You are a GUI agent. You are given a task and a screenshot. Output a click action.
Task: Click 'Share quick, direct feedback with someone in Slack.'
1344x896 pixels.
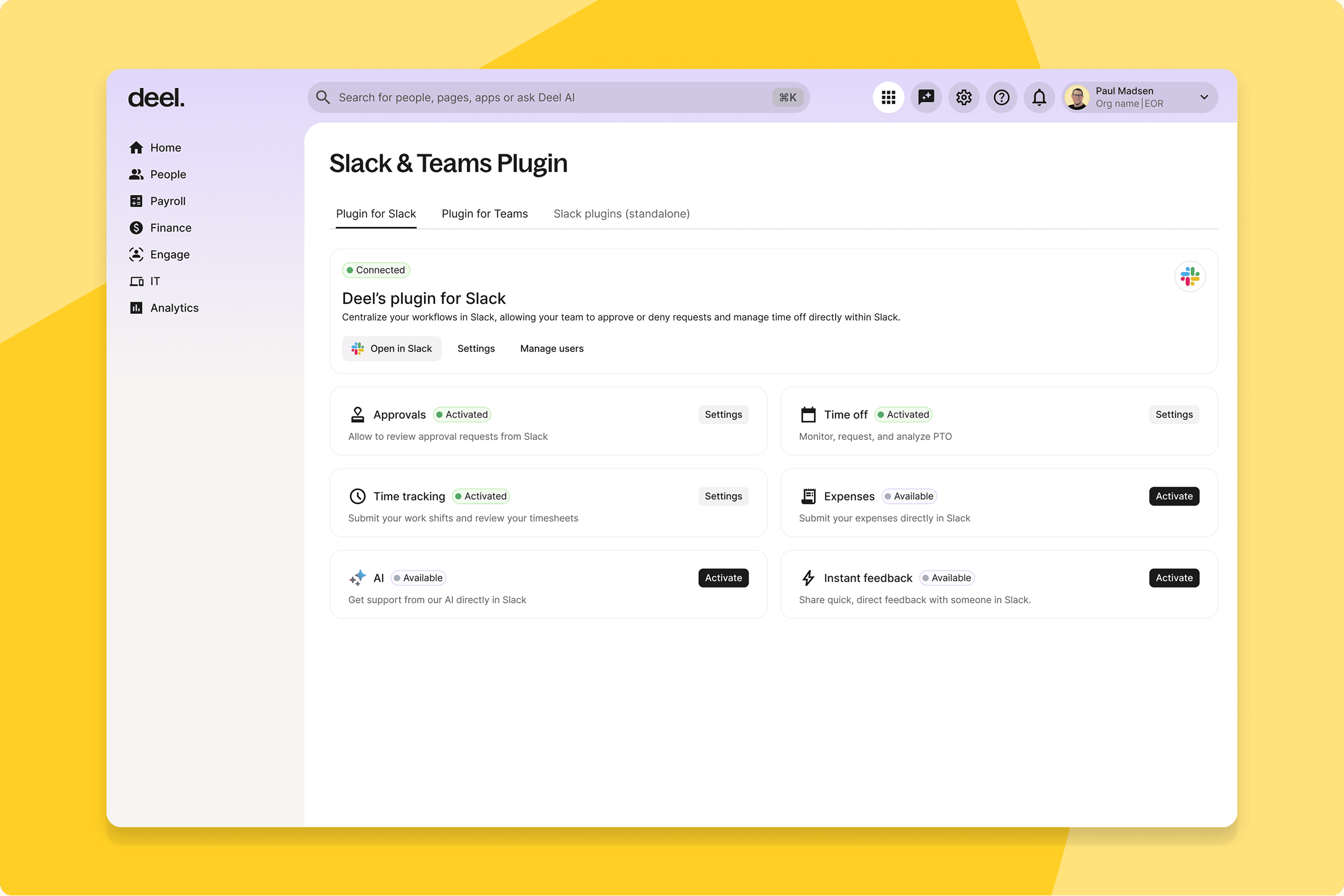914,600
